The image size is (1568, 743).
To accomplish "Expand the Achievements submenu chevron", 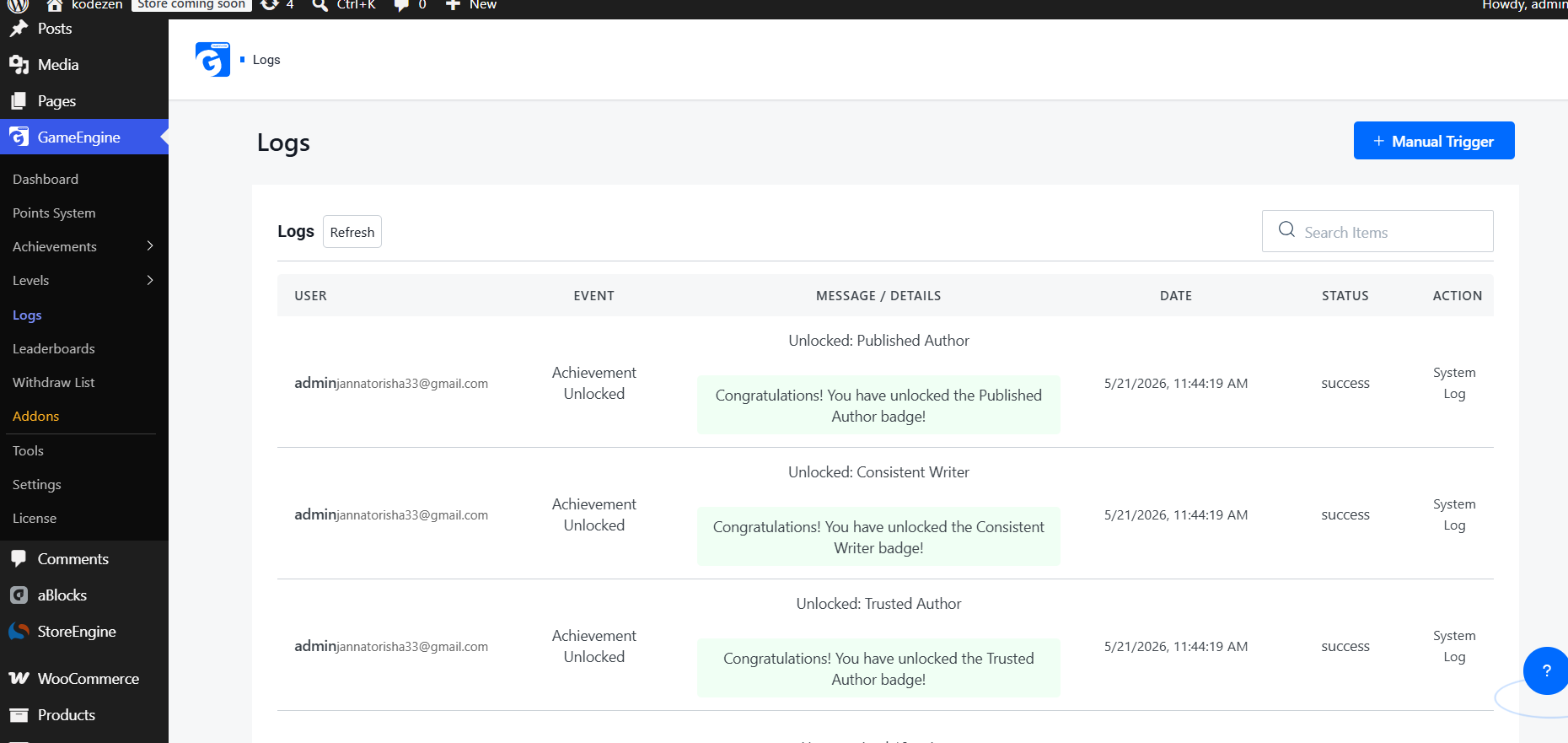I will [150, 245].
